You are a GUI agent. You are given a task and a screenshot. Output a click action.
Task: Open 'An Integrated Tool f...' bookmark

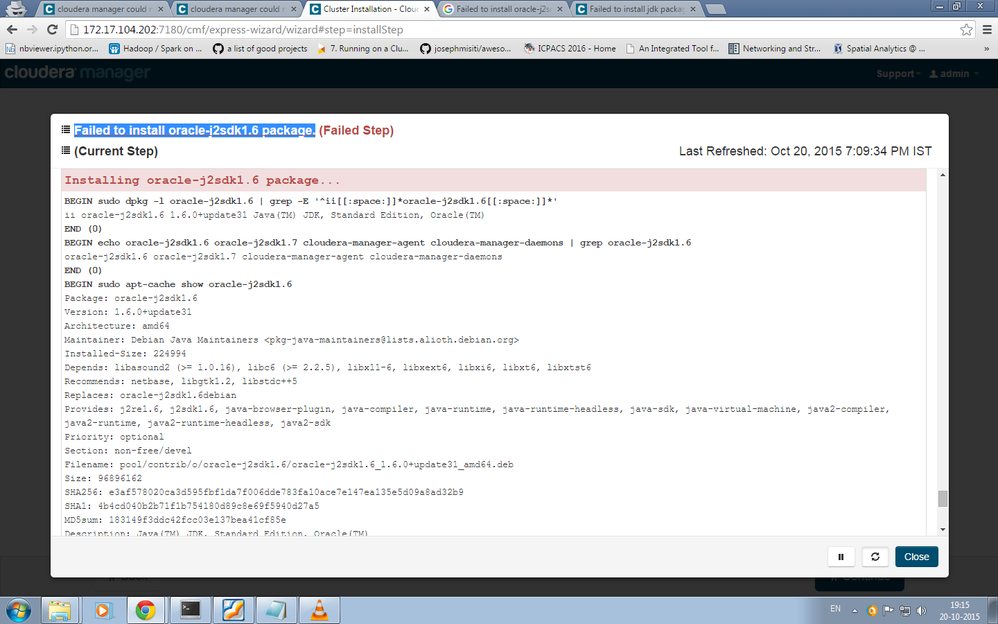[673, 48]
